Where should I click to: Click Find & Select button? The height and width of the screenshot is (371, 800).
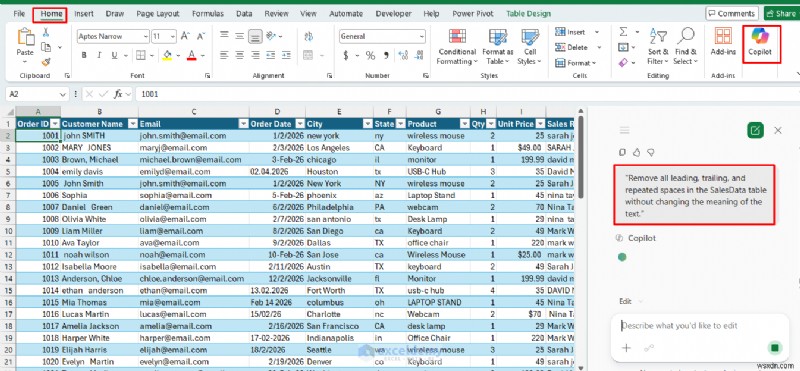685,46
